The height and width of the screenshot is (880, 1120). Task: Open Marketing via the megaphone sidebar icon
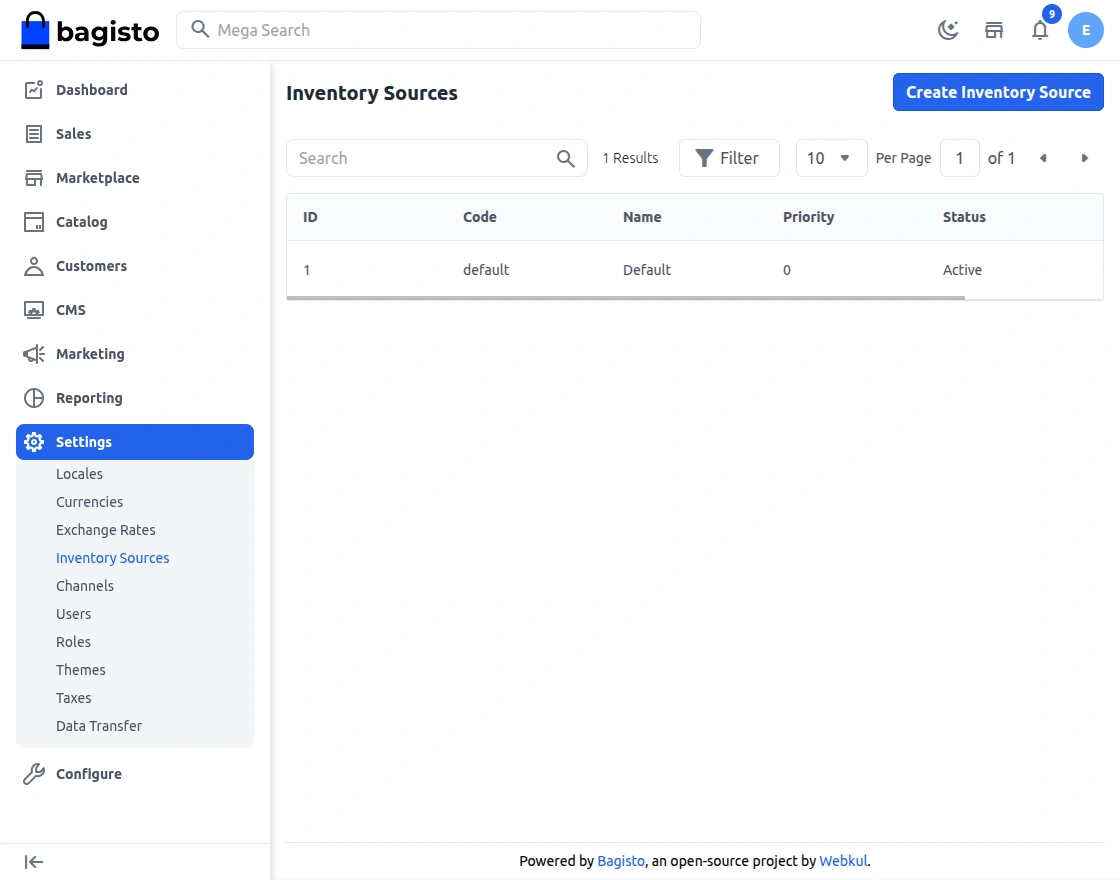pyautogui.click(x=34, y=353)
